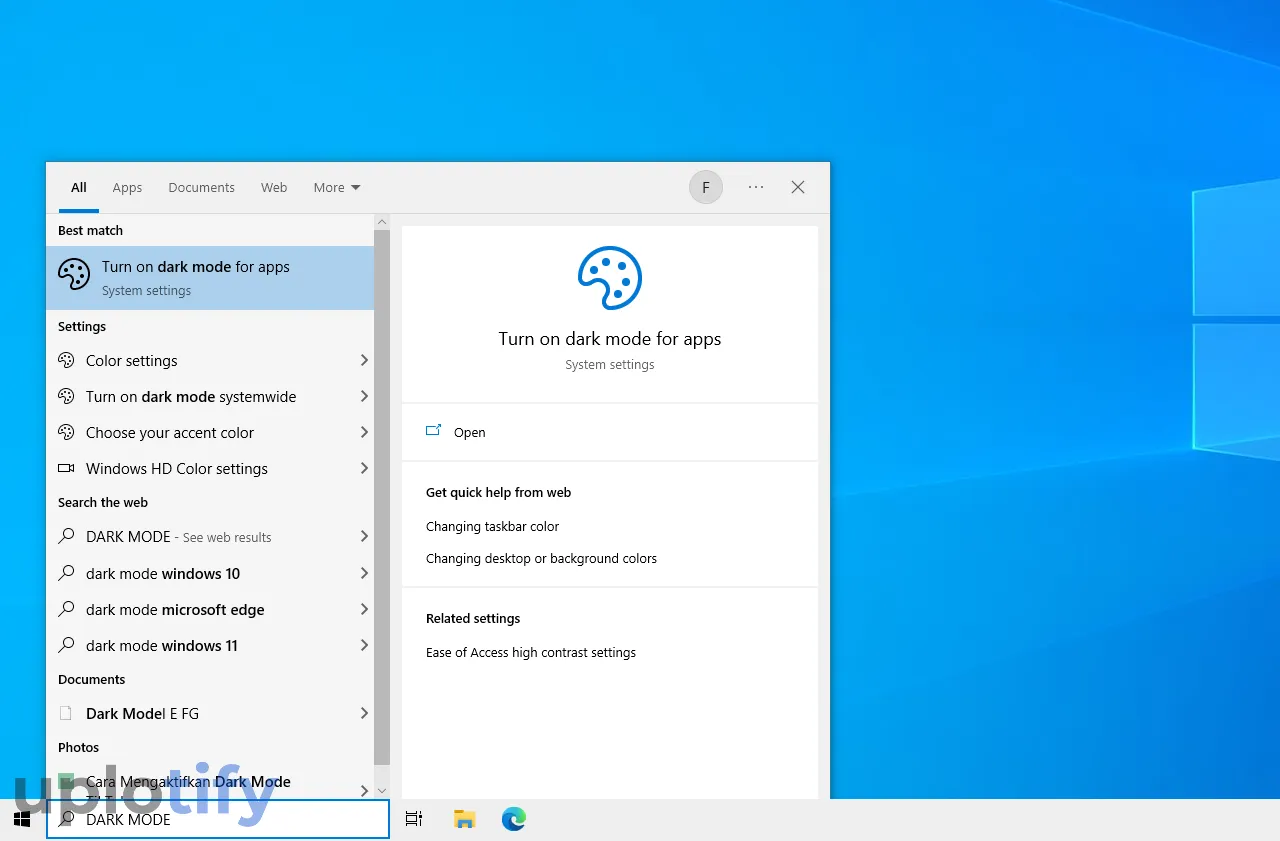This screenshot has width=1280, height=841.
Task: Click Open in the preview pane
Action: tap(469, 432)
